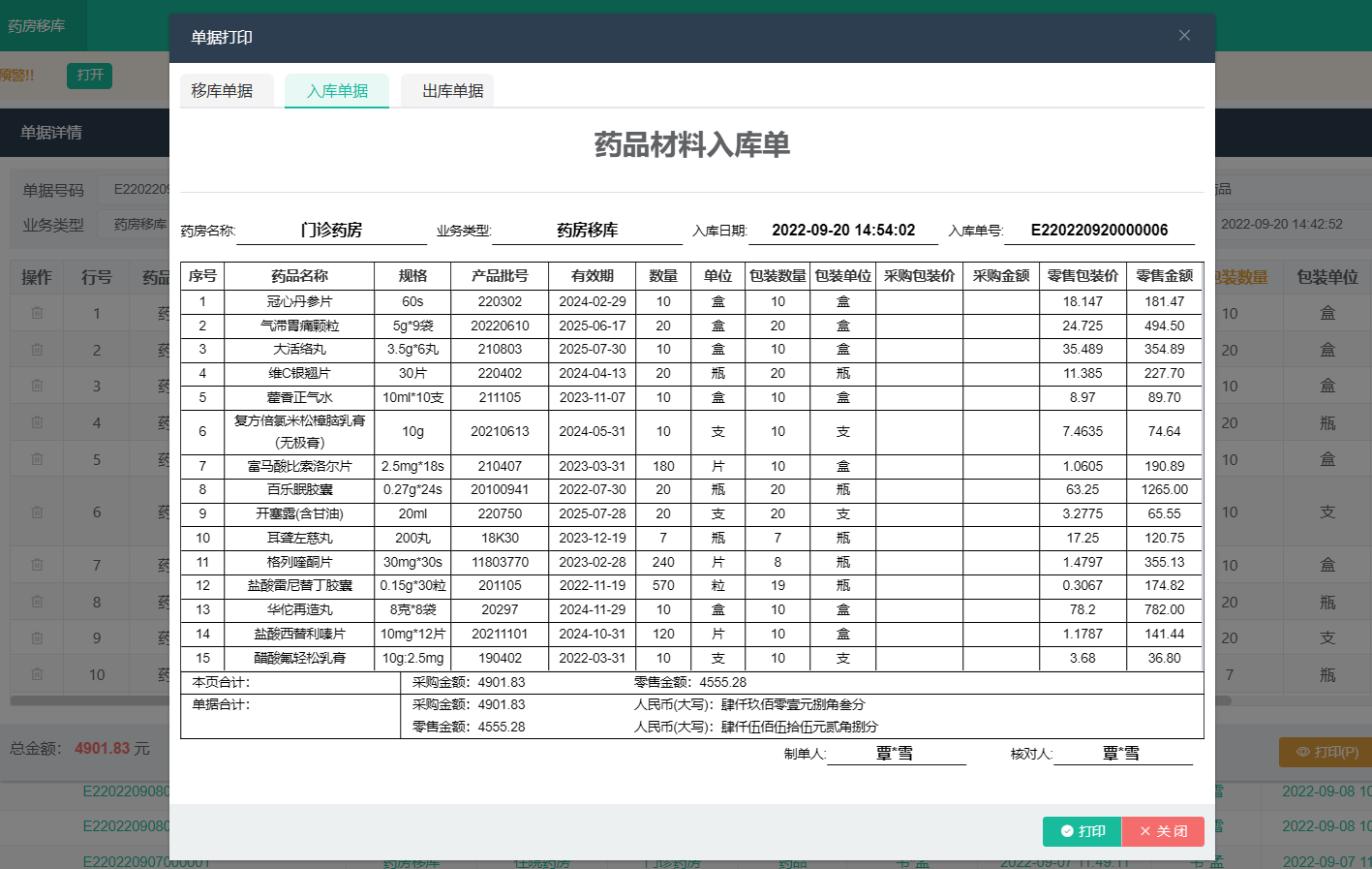This screenshot has height=869, width=1372.
Task: Click batch number 11803770
Action: [500, 563]
